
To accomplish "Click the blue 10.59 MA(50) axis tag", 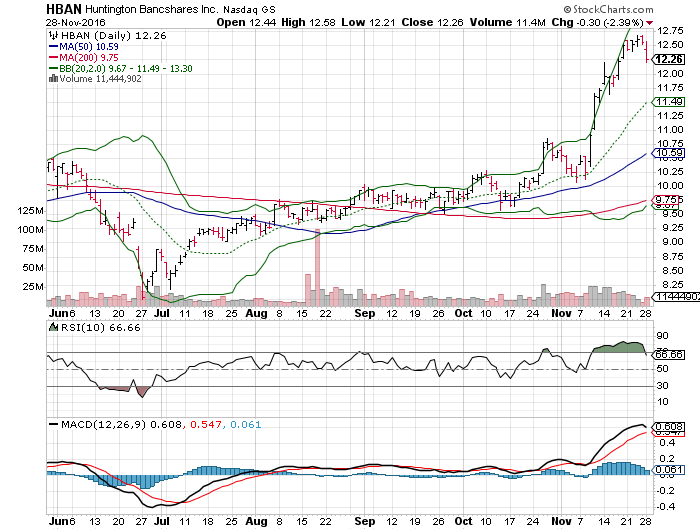I will tap(668, 153).
